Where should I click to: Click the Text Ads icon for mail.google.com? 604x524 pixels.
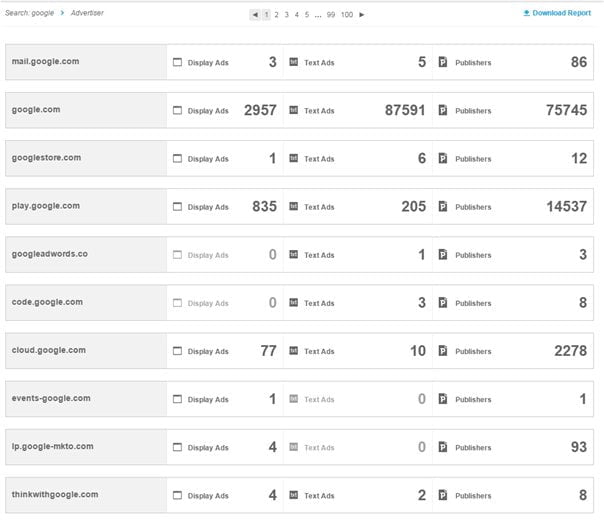coord(294,63)
